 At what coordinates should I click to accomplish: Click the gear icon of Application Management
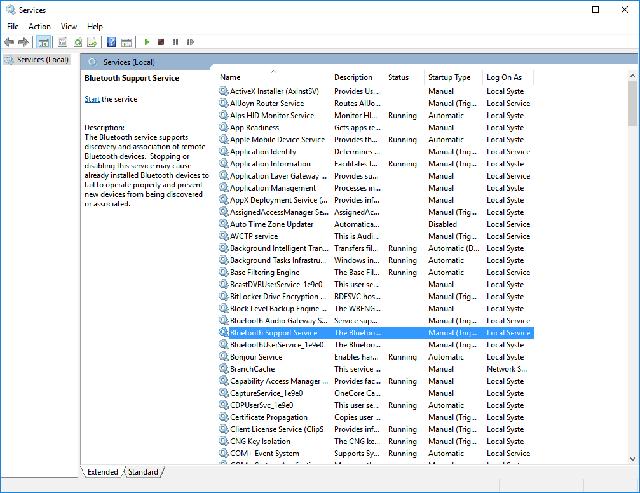pos(224,188)
